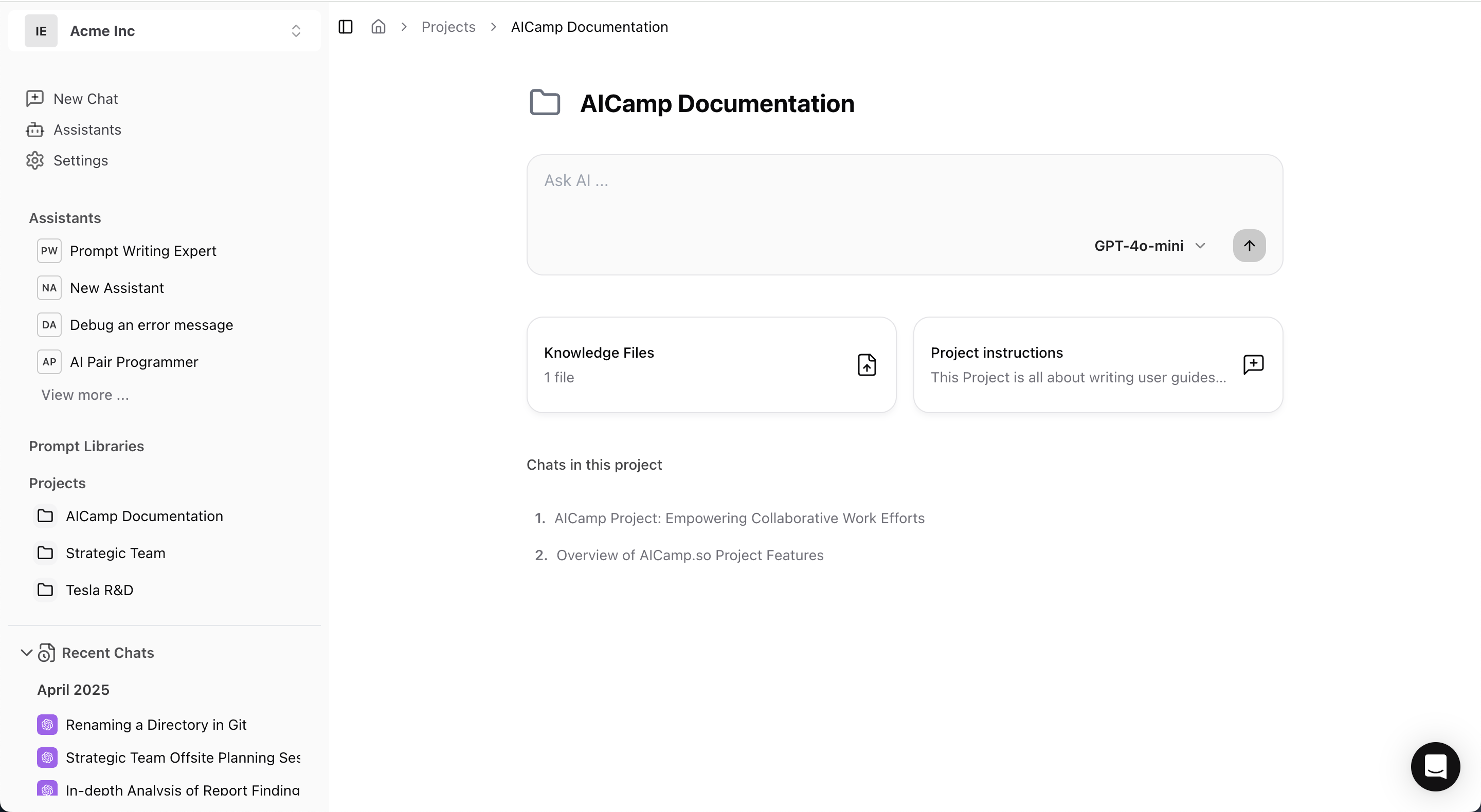Click the large folder icon beside the title
The width and height of the screenshot is (1481, 812).
544,103
